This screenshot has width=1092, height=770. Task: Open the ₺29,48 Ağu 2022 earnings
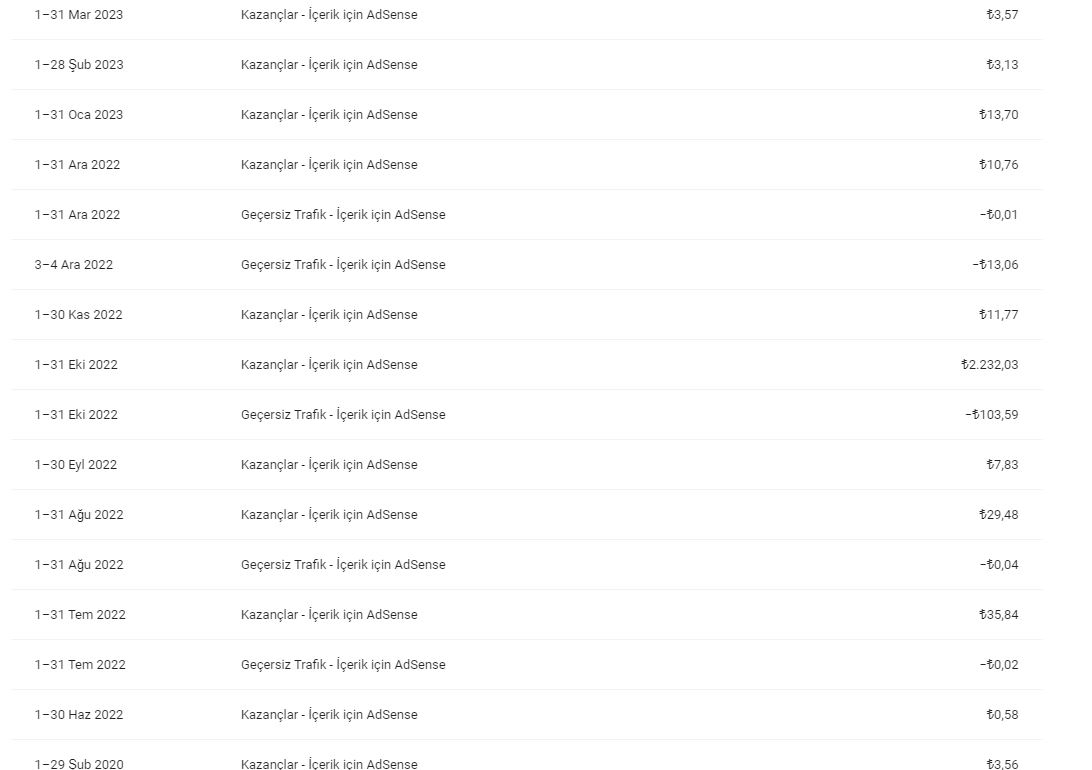coord(999,515)
